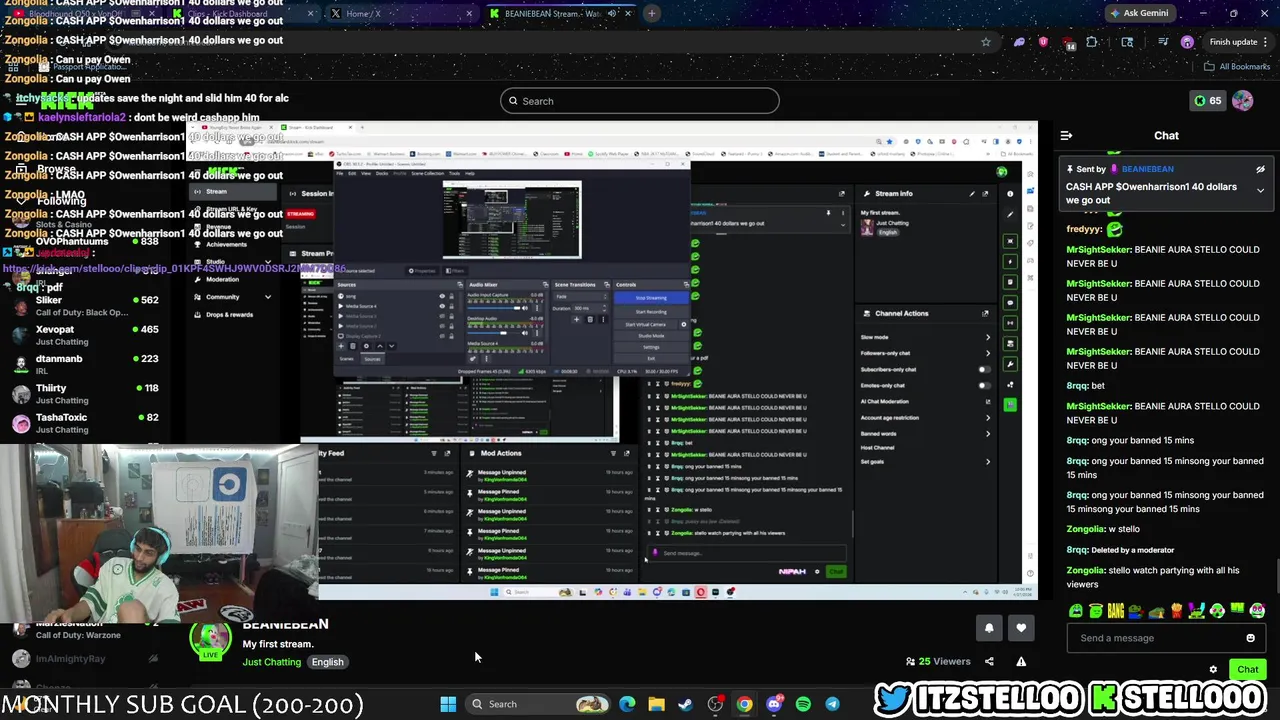Click Ask Gemini in Chrome
Viewport: 1280px width, 720px height.
1138,14
